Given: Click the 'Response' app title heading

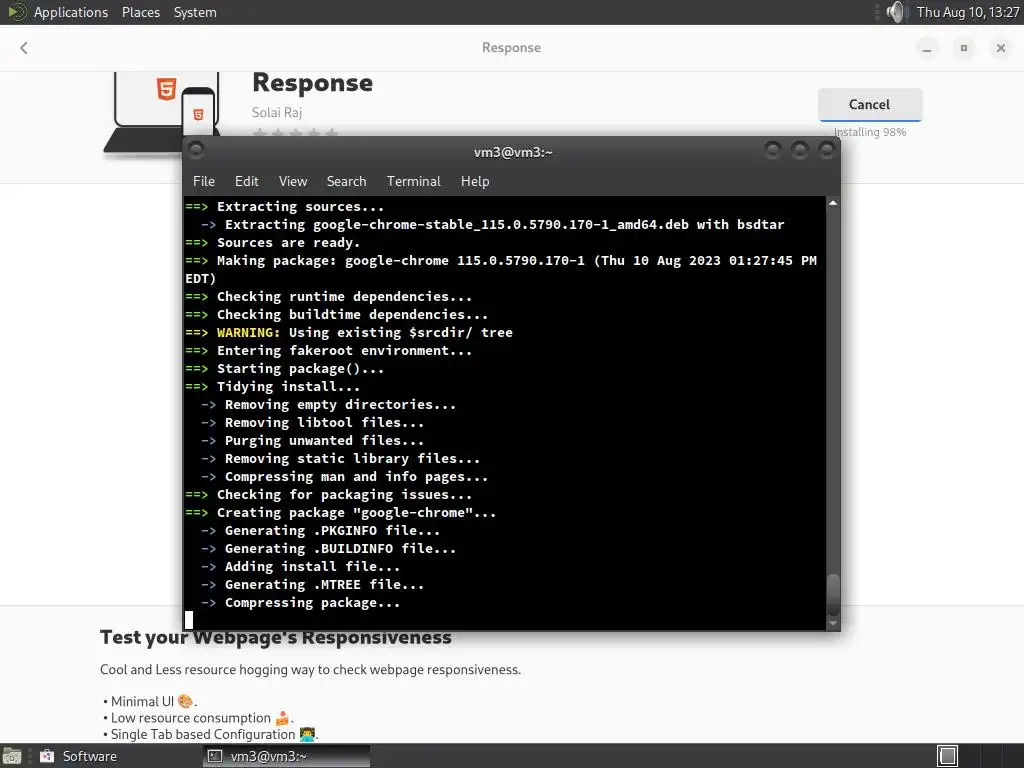Looking at the screenshot, I should (312, 83).
